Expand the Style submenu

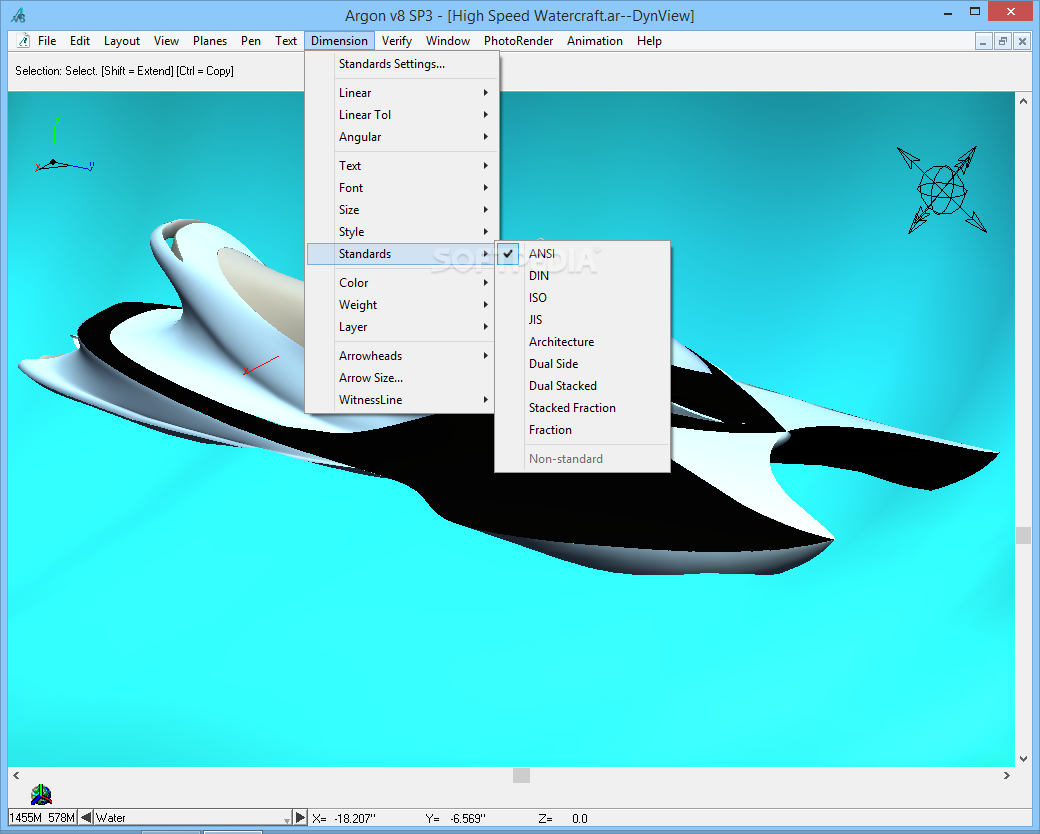point(401,232)
